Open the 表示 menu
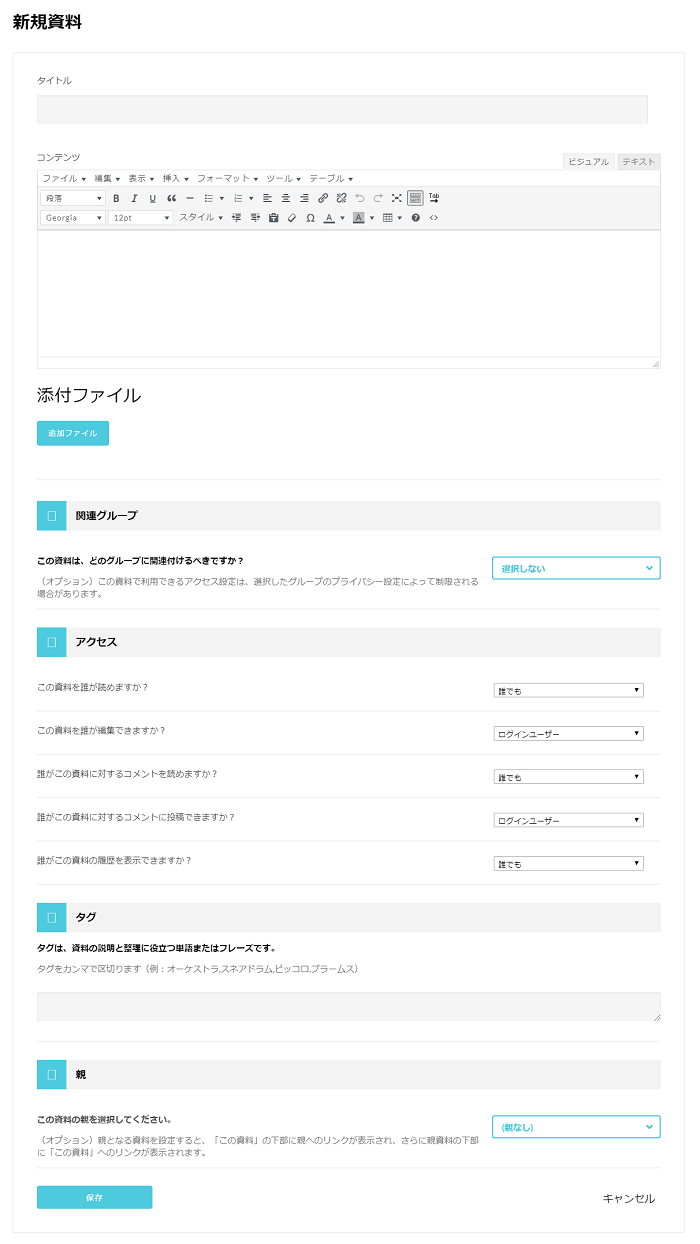 click(141, 178)
